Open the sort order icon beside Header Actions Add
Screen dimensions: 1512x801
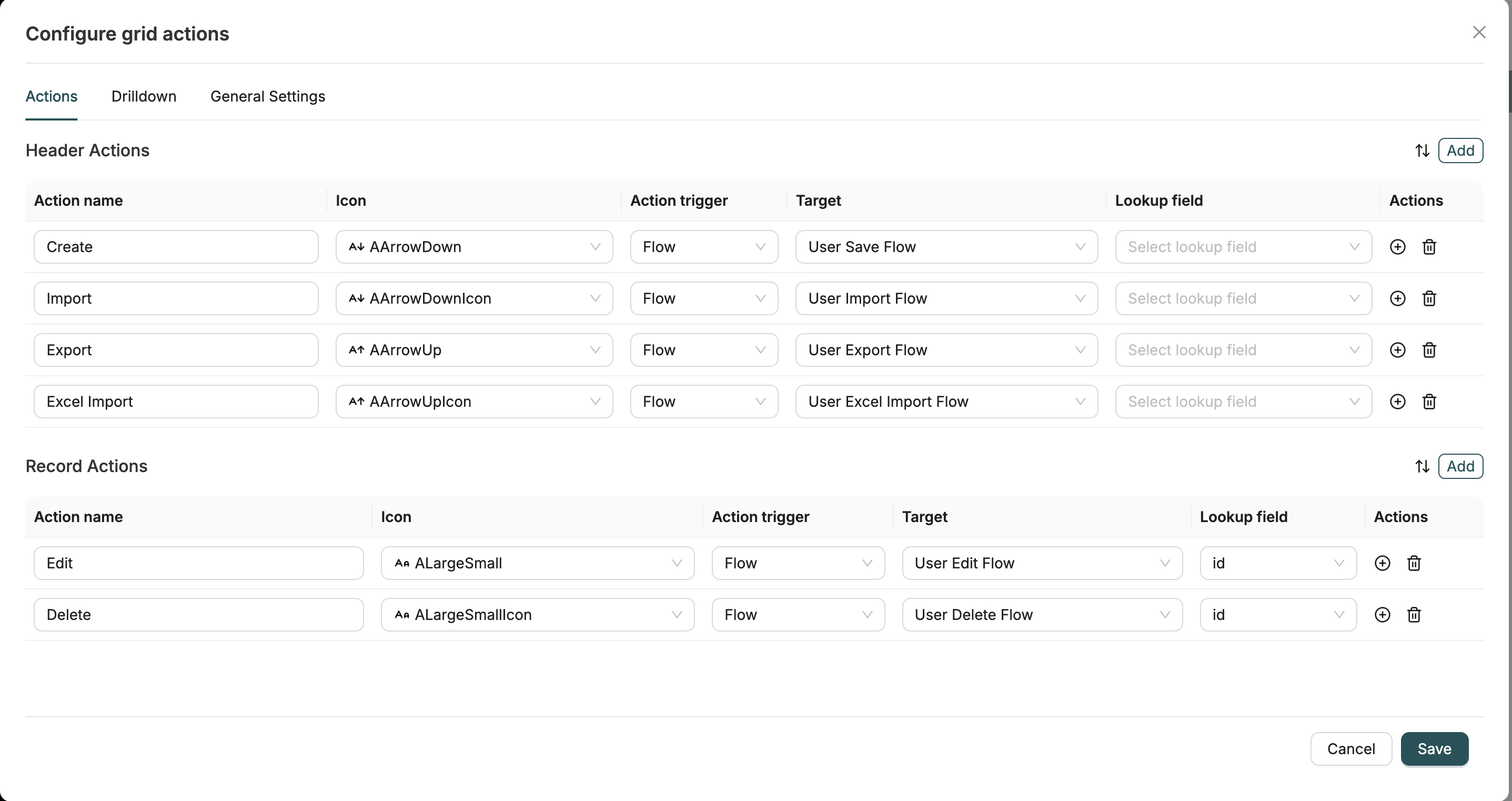point(1423,151)
